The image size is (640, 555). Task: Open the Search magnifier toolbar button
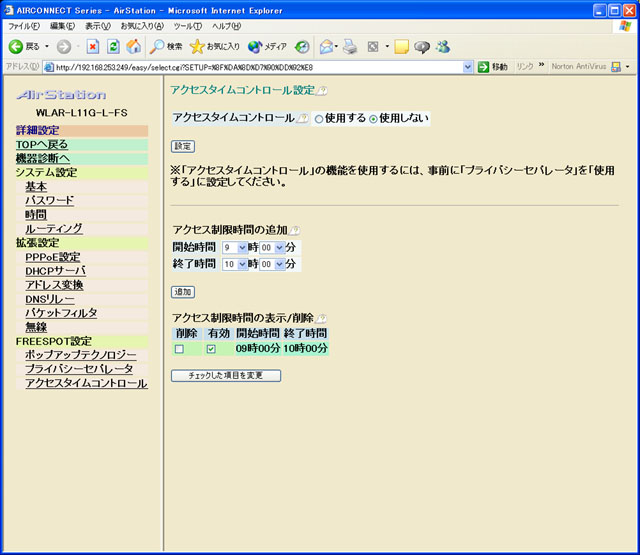click(x=166, y=47)
